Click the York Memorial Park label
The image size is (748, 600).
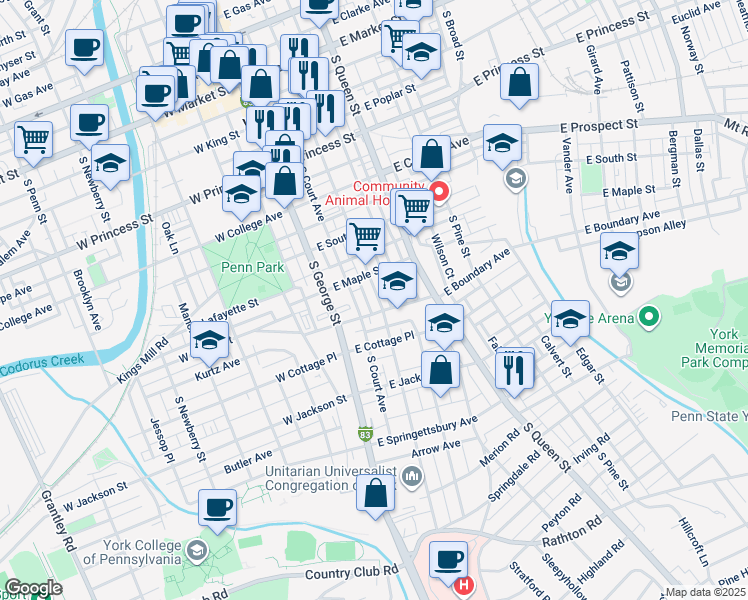click(x=716, y=348)
